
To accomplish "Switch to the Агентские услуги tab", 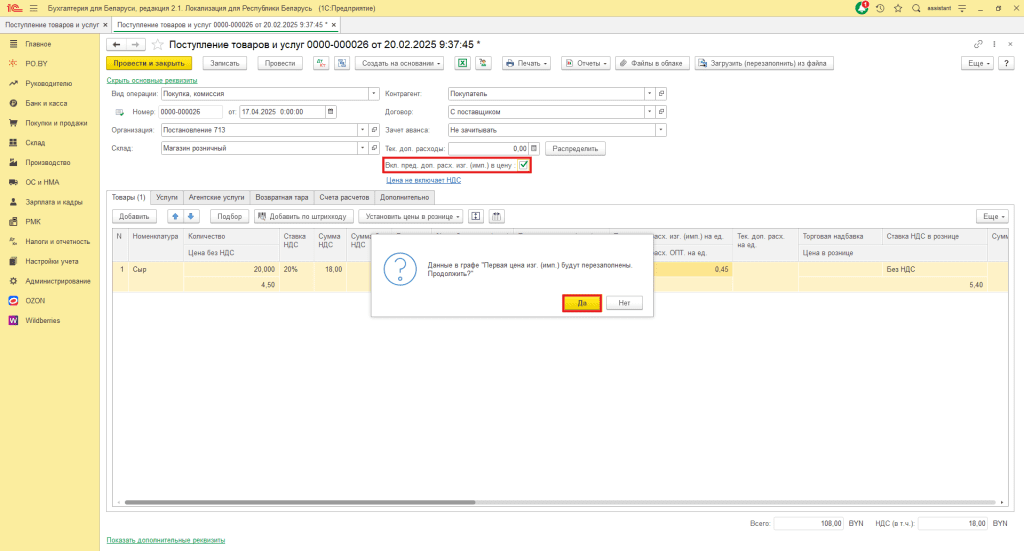I will click(216, 197).
